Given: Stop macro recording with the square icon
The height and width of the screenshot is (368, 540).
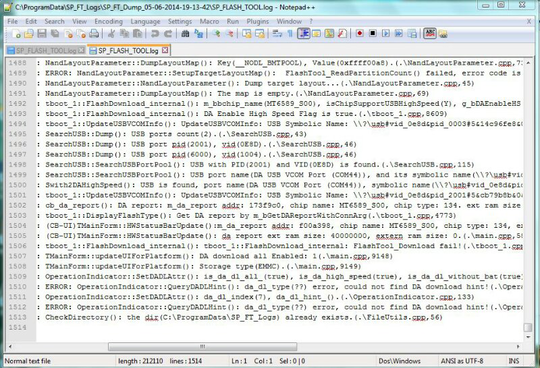Looking at the screenshot, I should tap(373, 33).
